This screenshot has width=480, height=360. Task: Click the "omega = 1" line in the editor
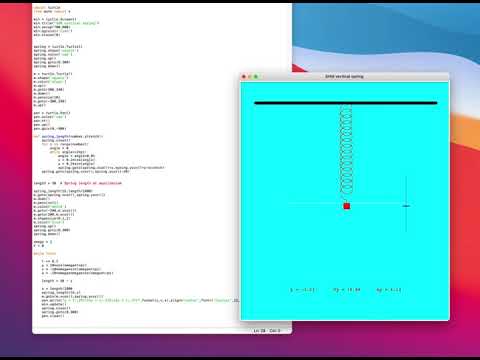43,242
